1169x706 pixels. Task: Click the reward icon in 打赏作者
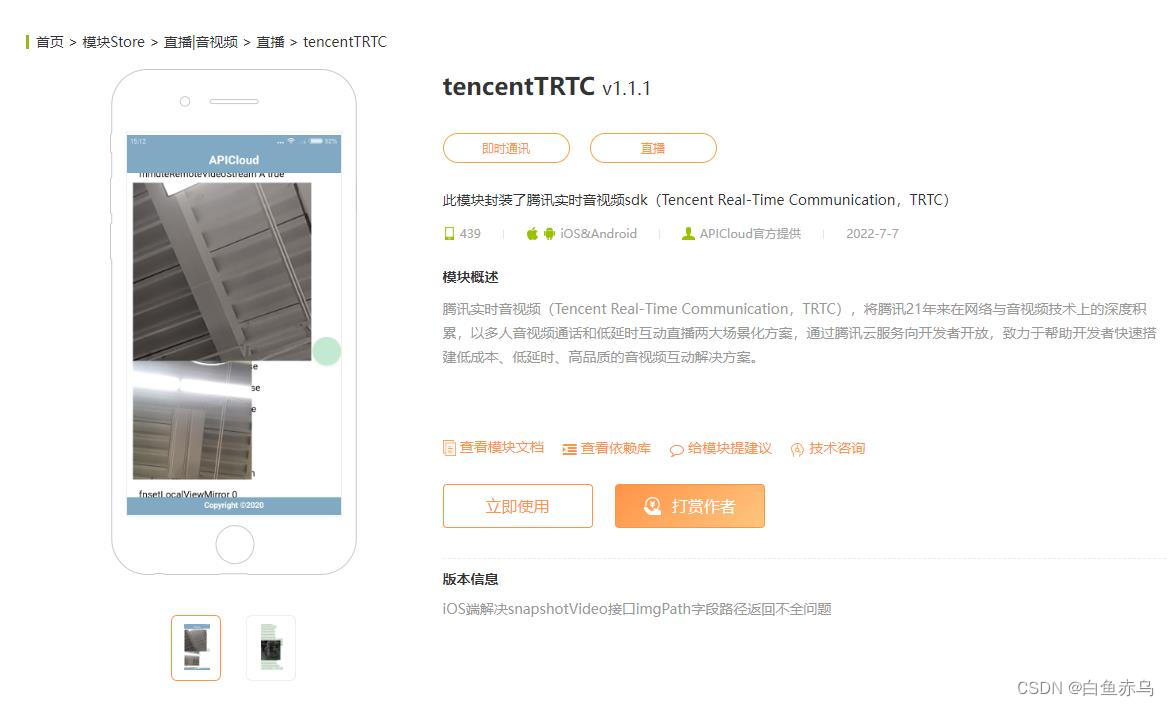click(652, 506)
